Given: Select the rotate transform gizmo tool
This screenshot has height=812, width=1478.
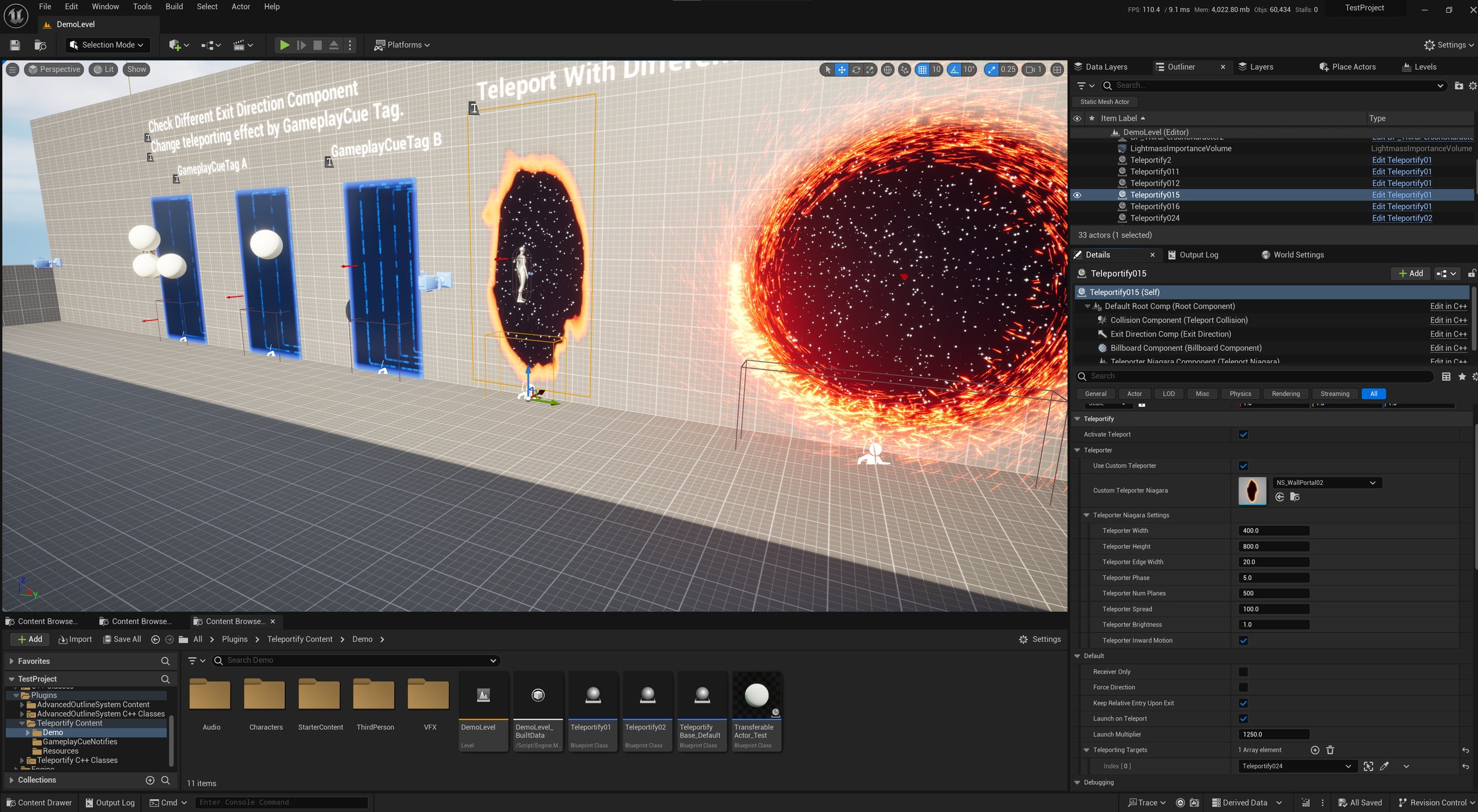Looking at the screenshot, I should [x=856, y=69].
